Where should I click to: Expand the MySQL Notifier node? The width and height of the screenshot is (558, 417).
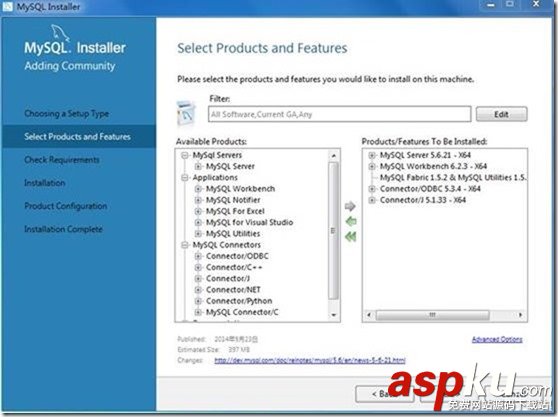(198, 200)
